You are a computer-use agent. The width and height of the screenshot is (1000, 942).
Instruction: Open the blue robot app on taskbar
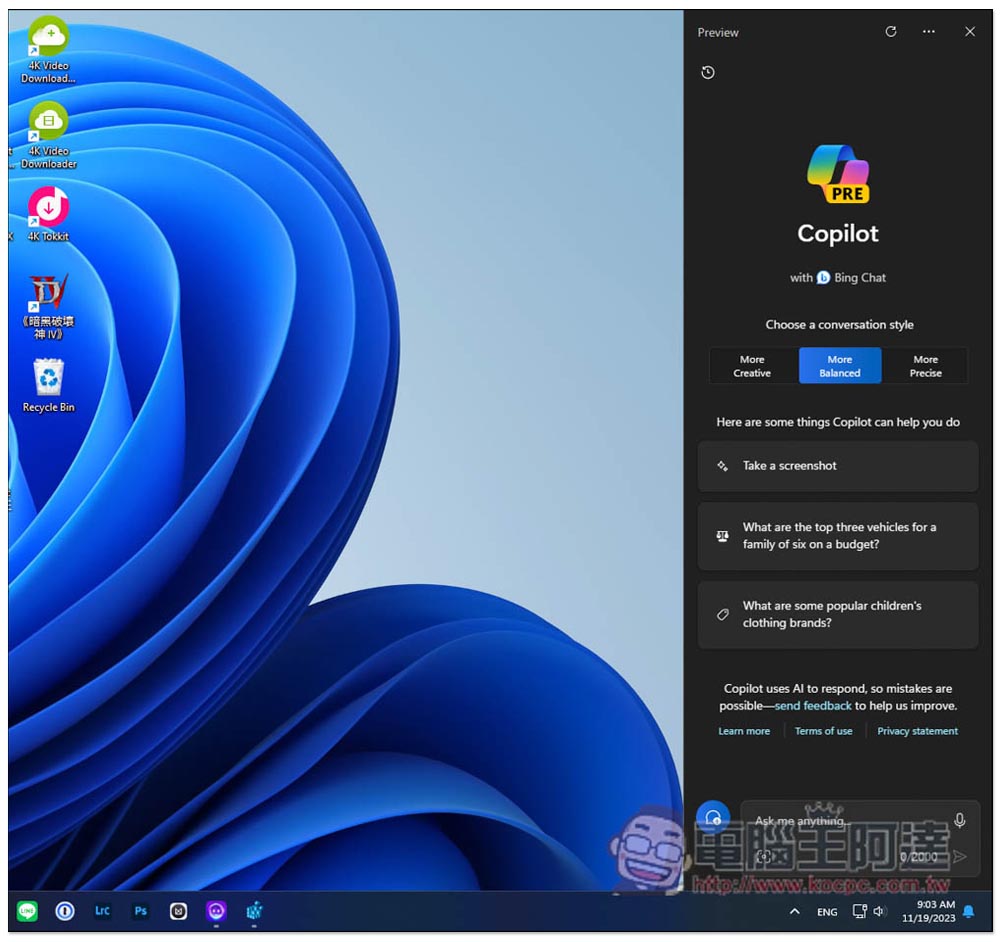pyautogui.click(x=254, y=911)
